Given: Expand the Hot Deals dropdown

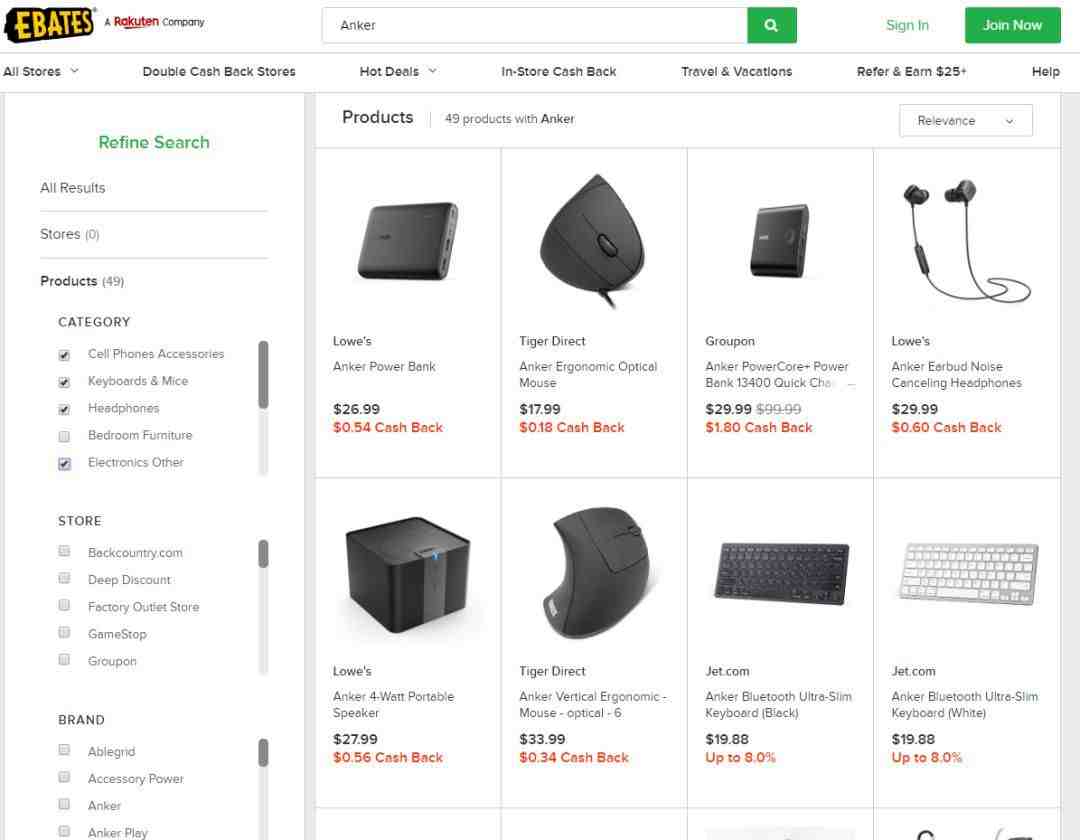Looking at the screenshot, I should pyautogui.click(x=398, y=72).
